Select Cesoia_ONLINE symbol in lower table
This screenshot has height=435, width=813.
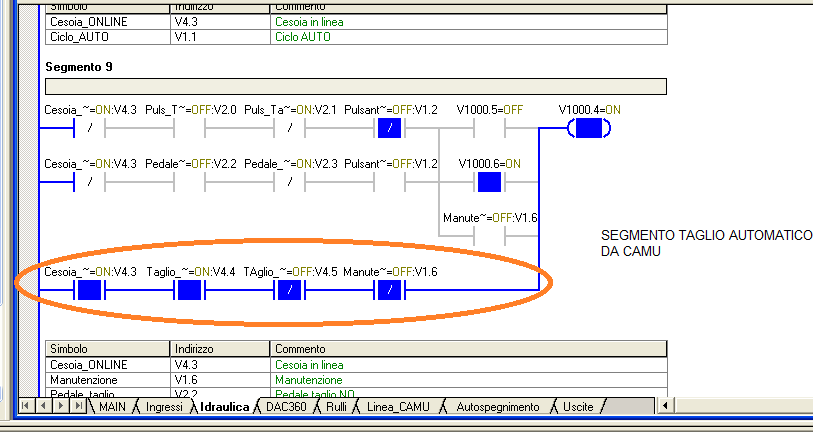tap(108, 364)
